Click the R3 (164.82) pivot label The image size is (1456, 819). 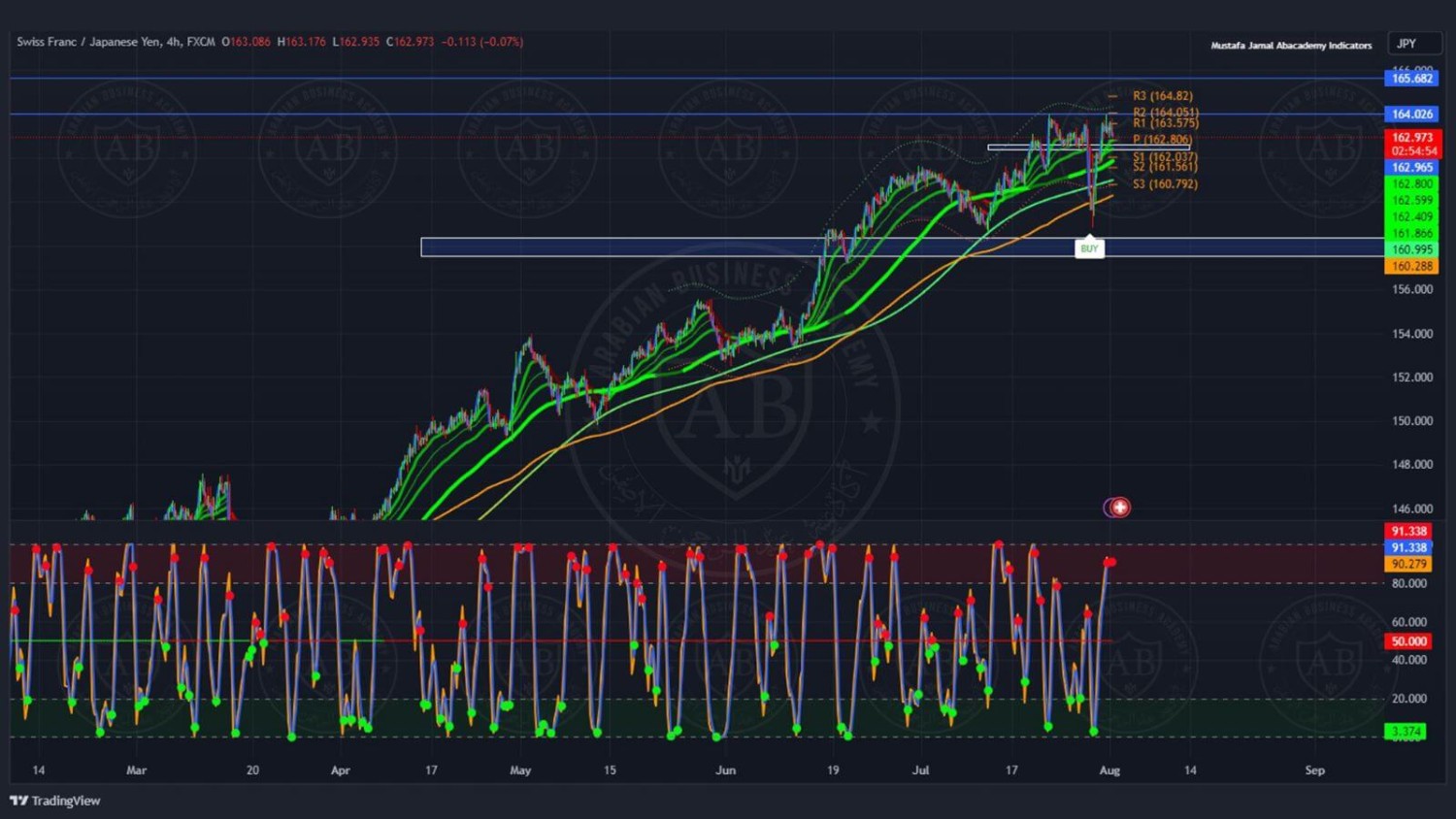[1163, 96]
